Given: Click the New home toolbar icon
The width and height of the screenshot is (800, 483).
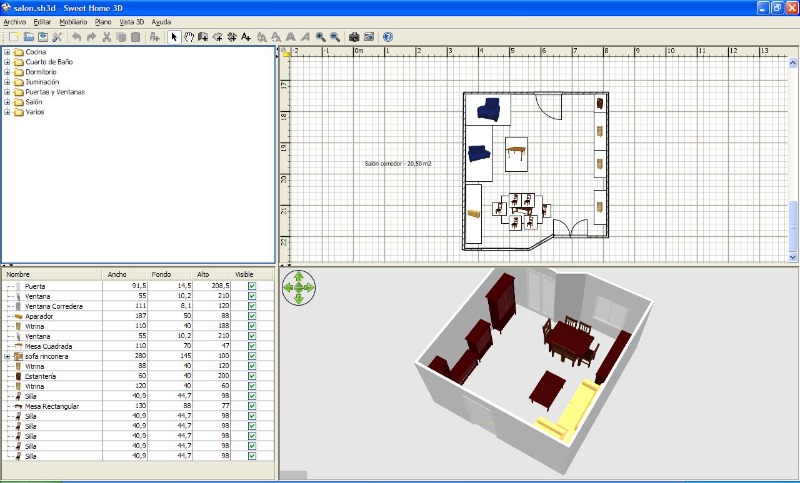Looking at the screenshot, I should click(x=14, y=37).
